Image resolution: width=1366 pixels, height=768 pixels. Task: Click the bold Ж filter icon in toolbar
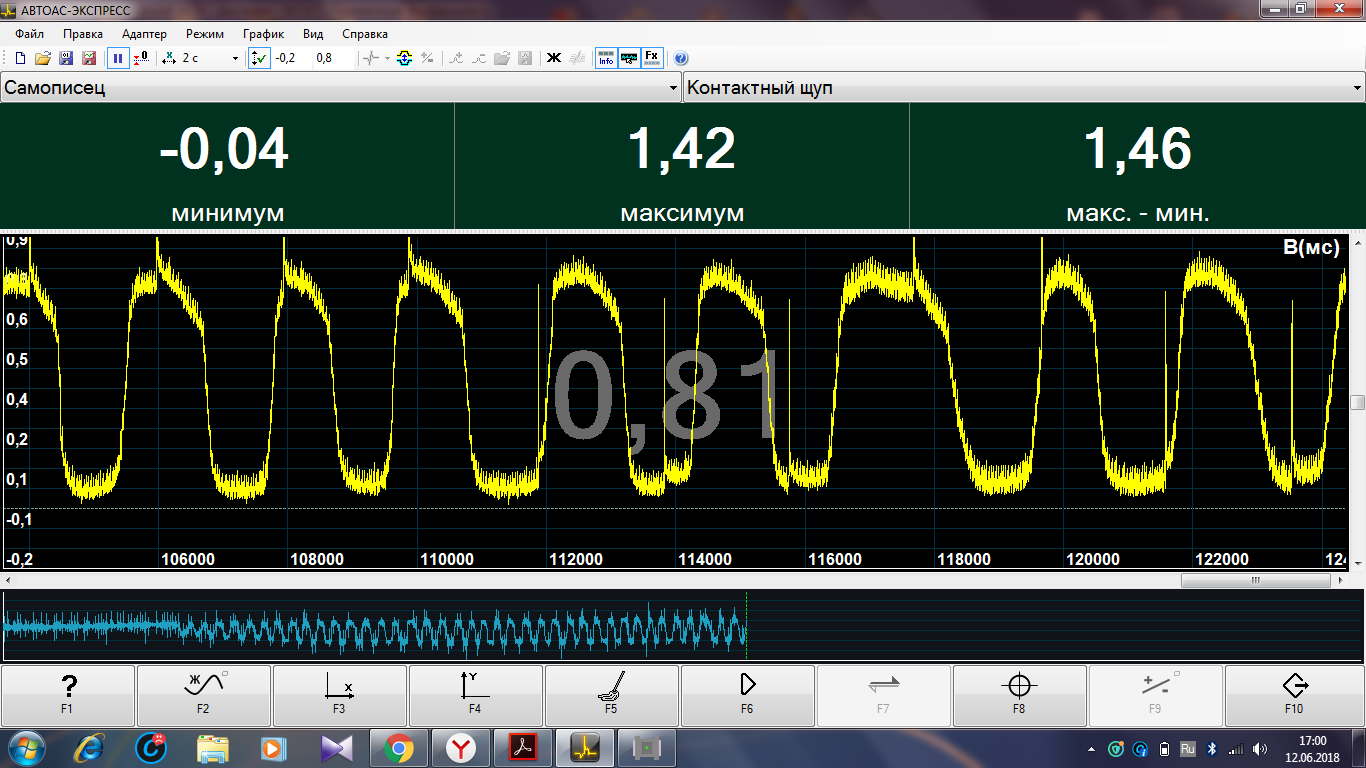tap(554, 58)
